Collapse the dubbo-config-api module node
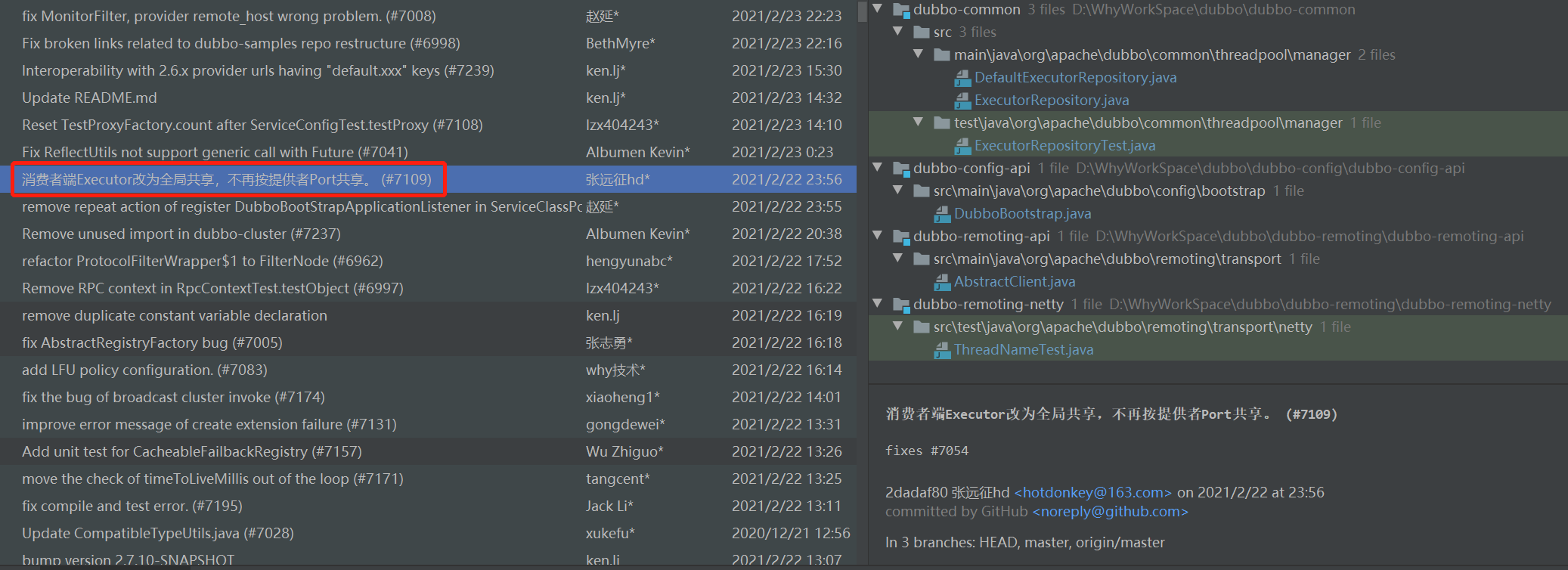1568x570 pixels. pos(878,167)
